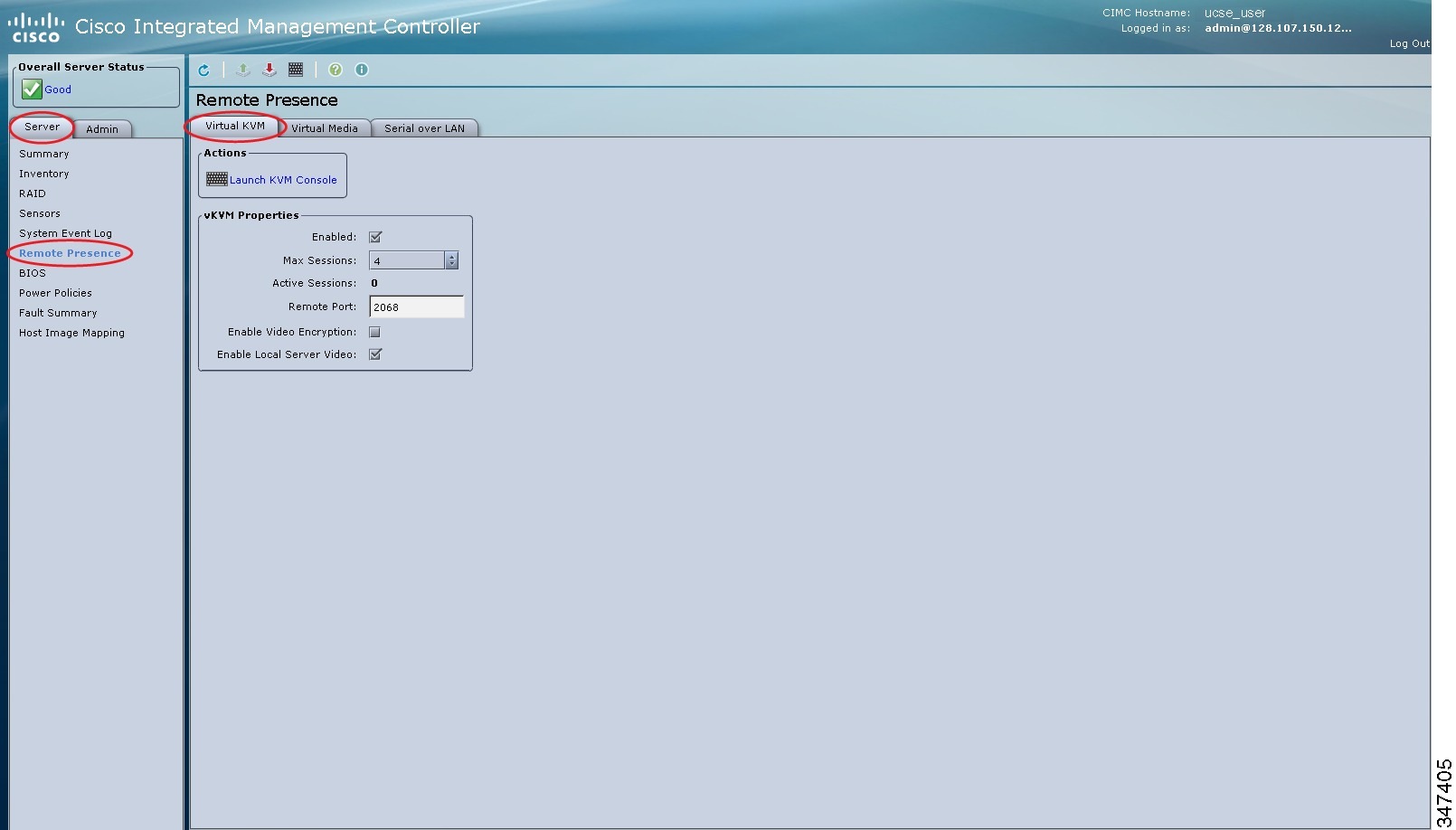The width and height of the screenshot is (1456, 830).
Task: Launch the KVM Console link
Action: tap(281, 179)
